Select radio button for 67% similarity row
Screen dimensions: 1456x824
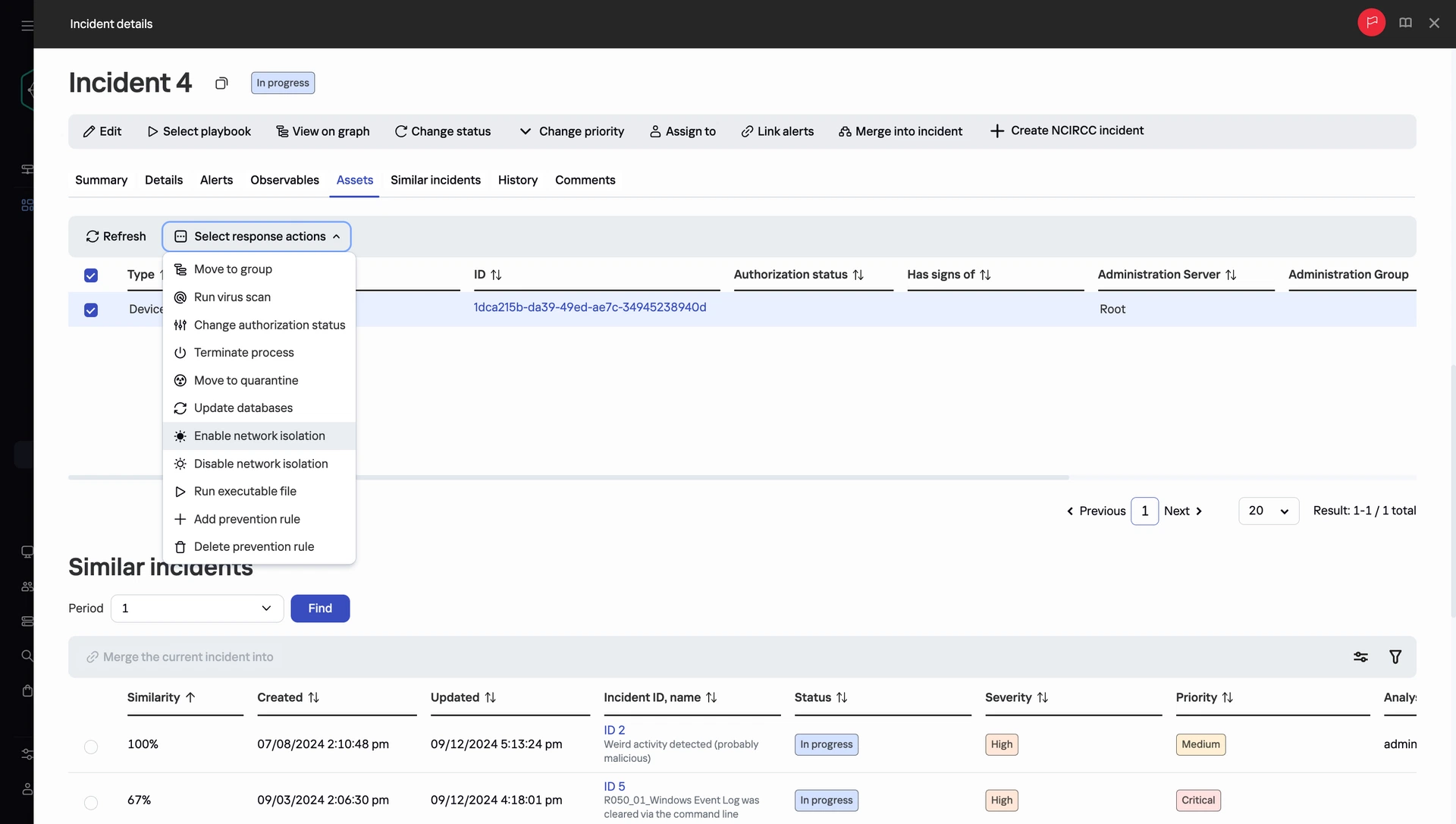(x=91, y=803)
